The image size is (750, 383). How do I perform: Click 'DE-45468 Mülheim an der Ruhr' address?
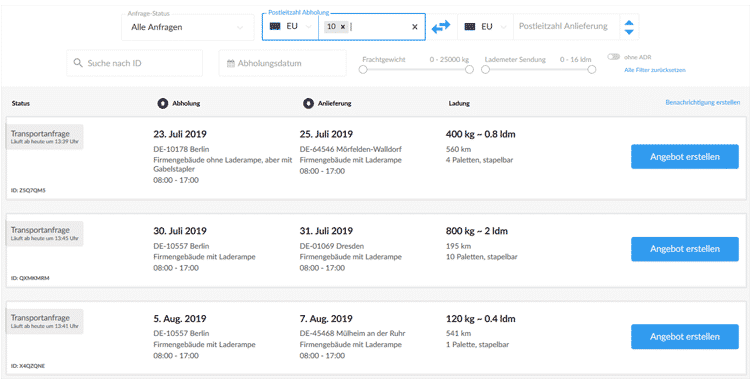(x=353, y=333)
